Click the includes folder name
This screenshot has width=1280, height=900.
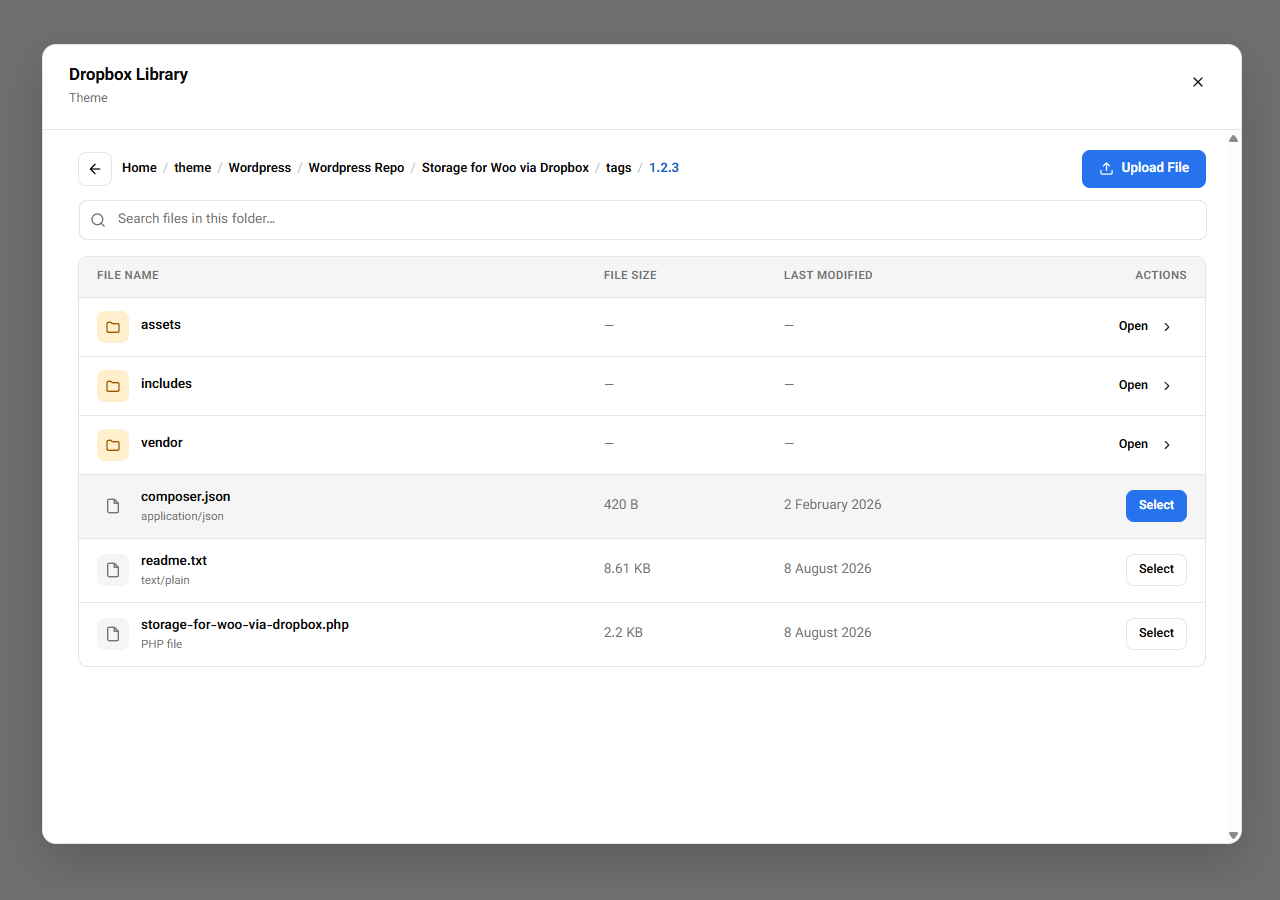(166, 384)
